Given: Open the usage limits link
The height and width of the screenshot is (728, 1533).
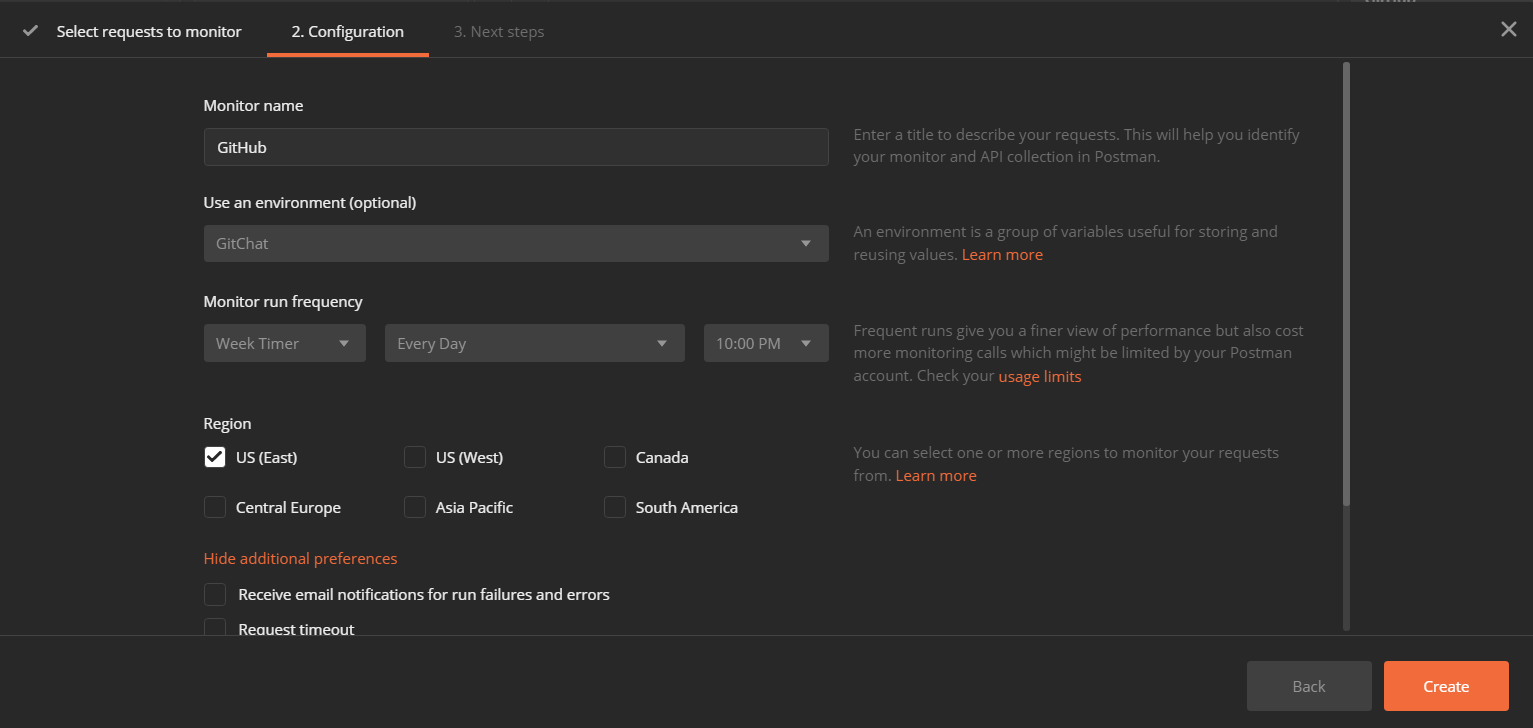Looking at the screenshot, I should coord(1039,377).
